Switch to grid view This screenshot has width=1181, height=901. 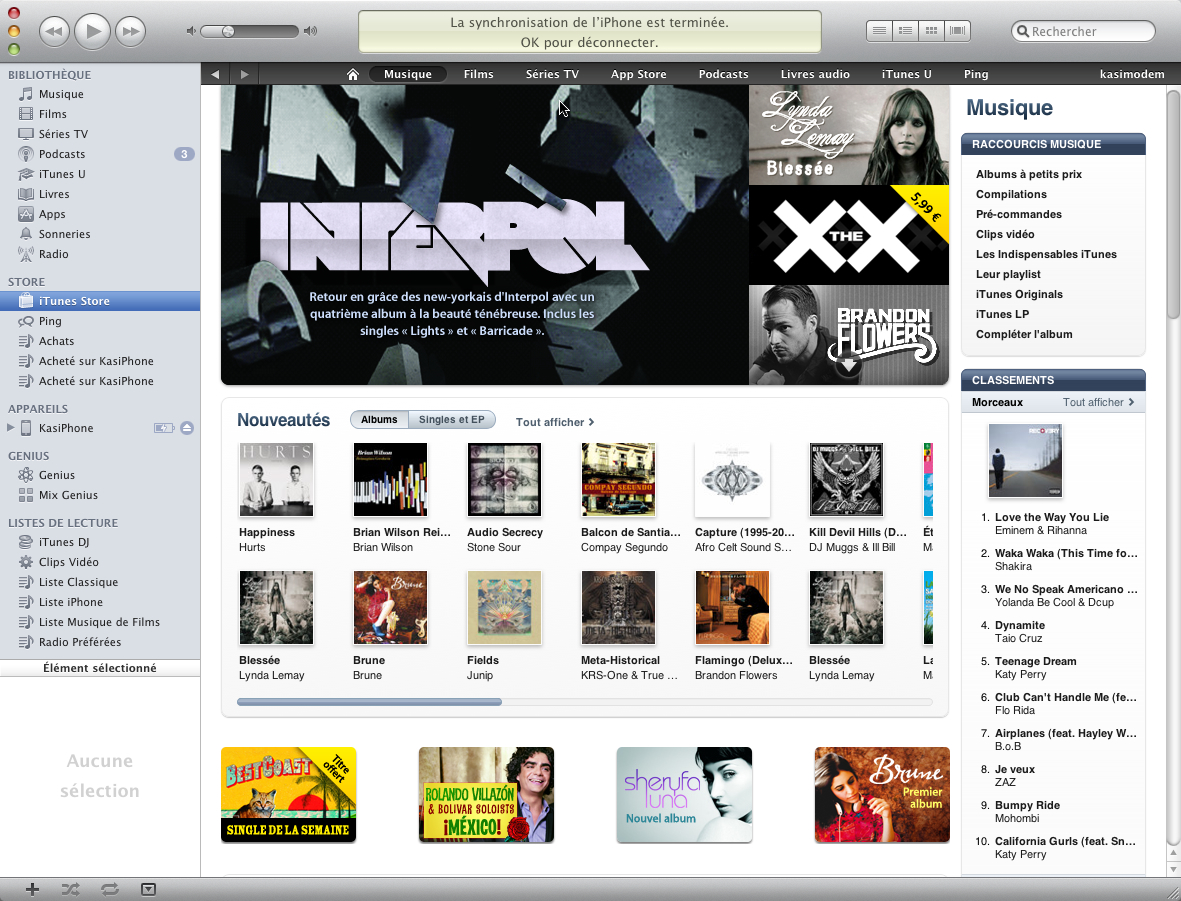pos(931,31)
